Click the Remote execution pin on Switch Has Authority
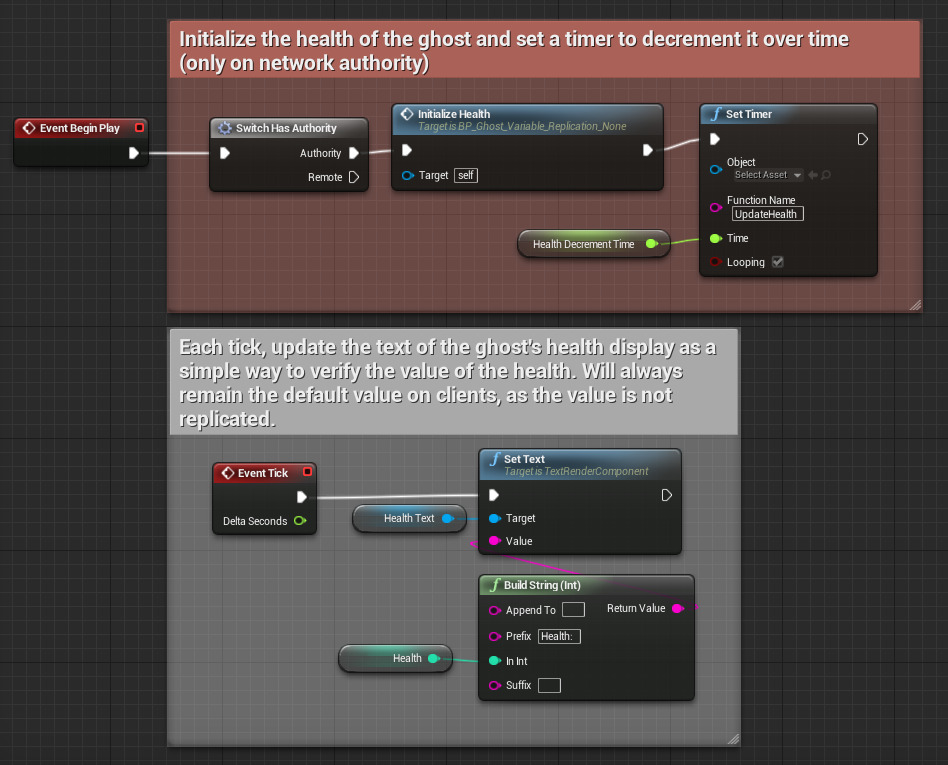 (x=354, y=177)
